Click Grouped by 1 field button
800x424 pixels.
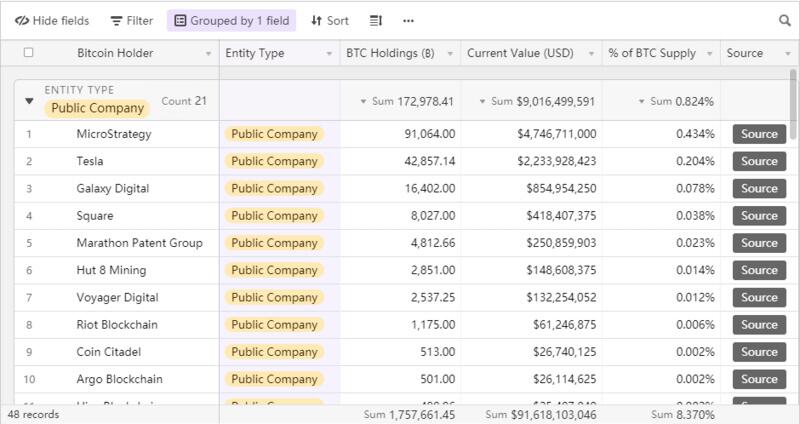pos(232,20)
